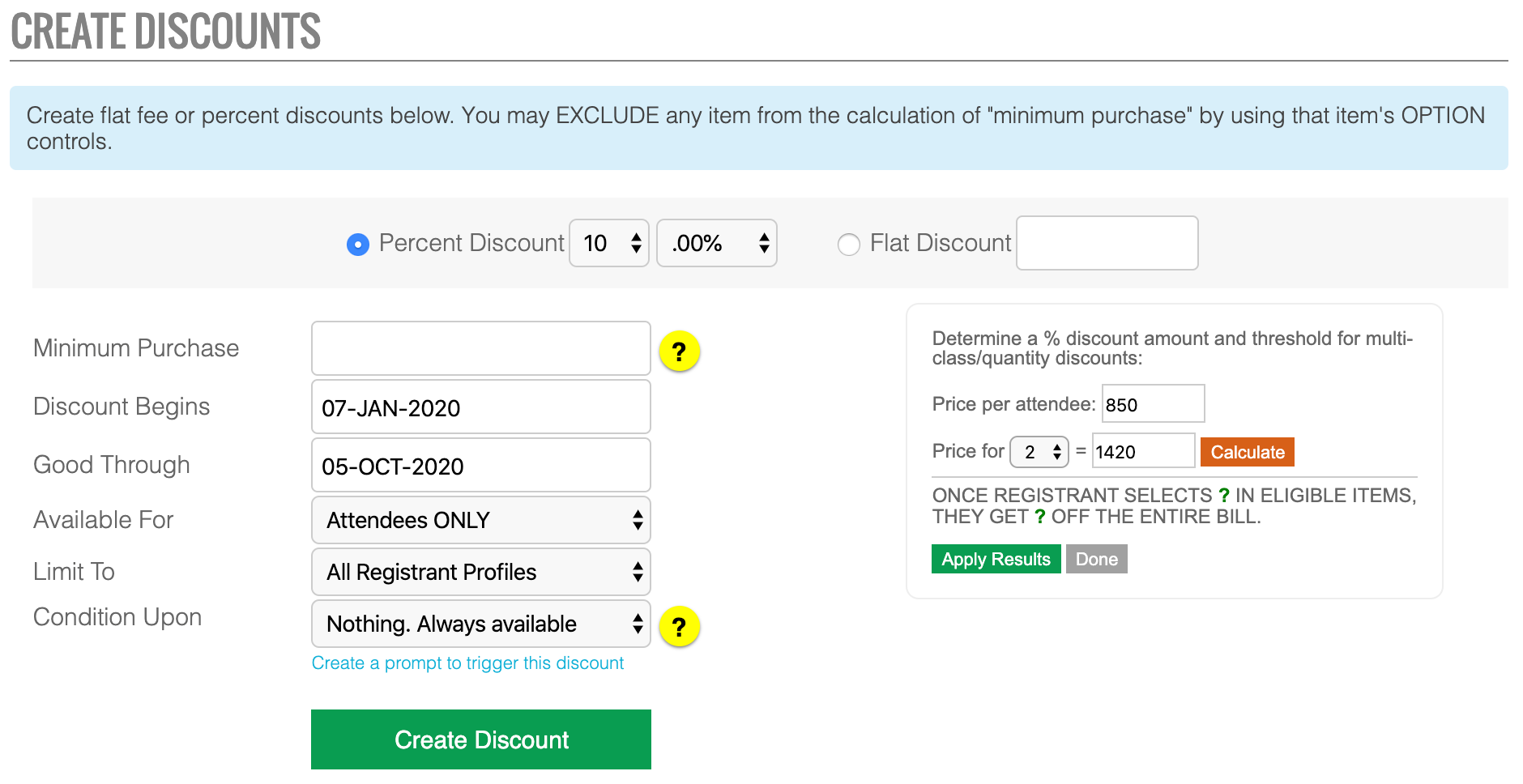Click the Discount Begins date field

(x=481, y=407)
